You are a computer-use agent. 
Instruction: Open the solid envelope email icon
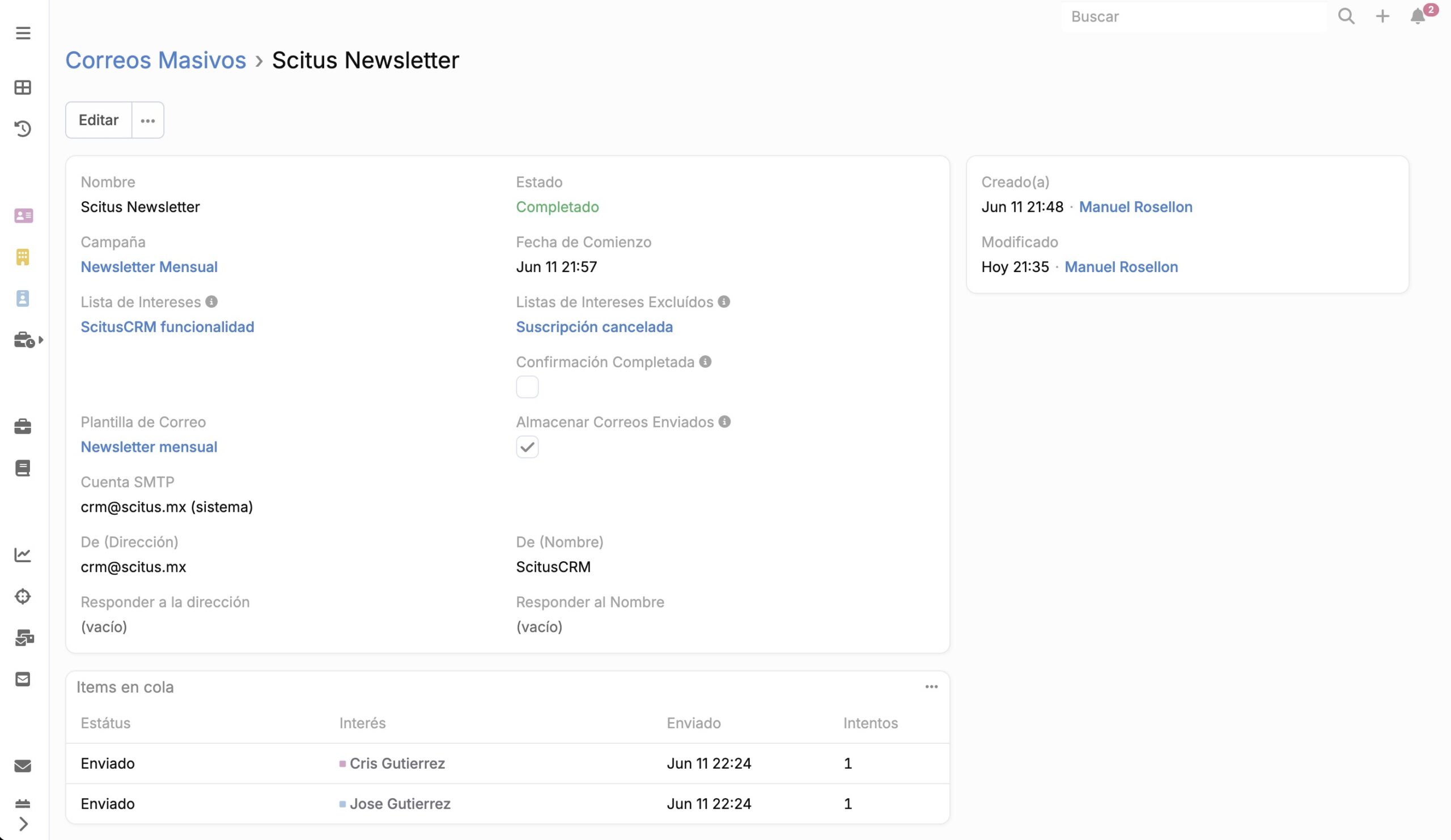pos(23,766)
